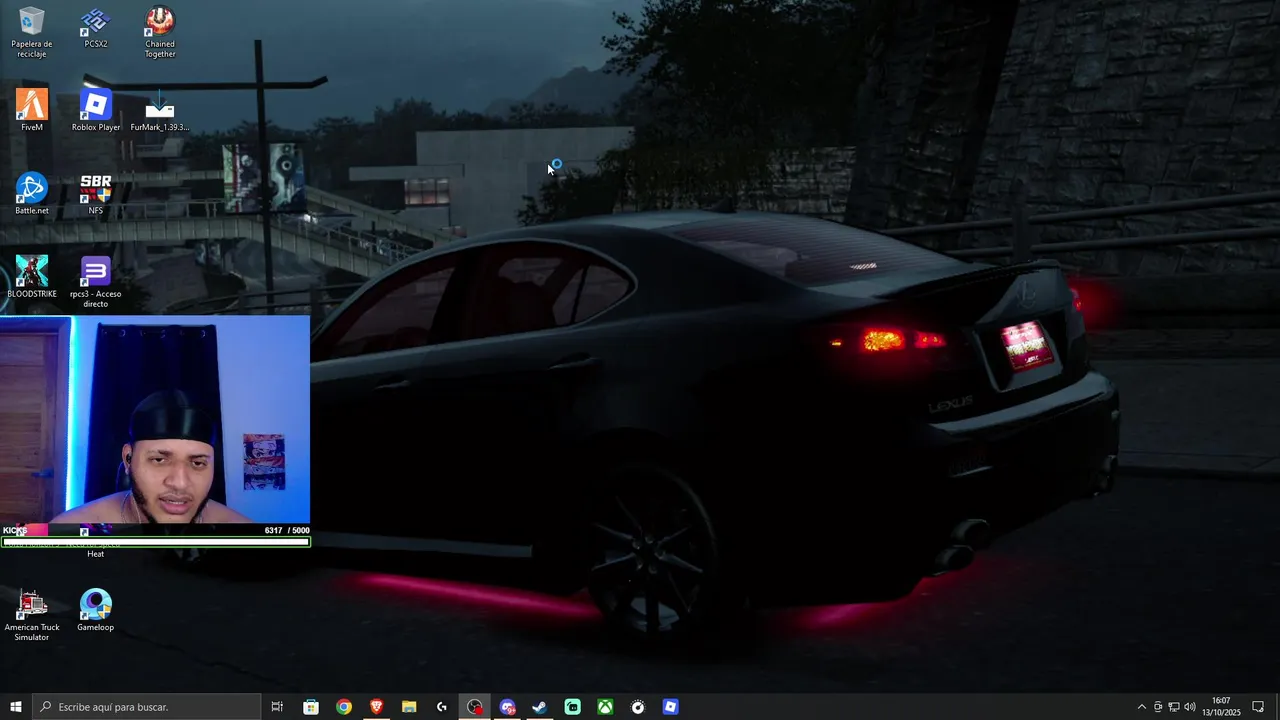Open File Explorer from the taskbar
The height and width of the screenshot is (720, 1280).
pos(409,707)
